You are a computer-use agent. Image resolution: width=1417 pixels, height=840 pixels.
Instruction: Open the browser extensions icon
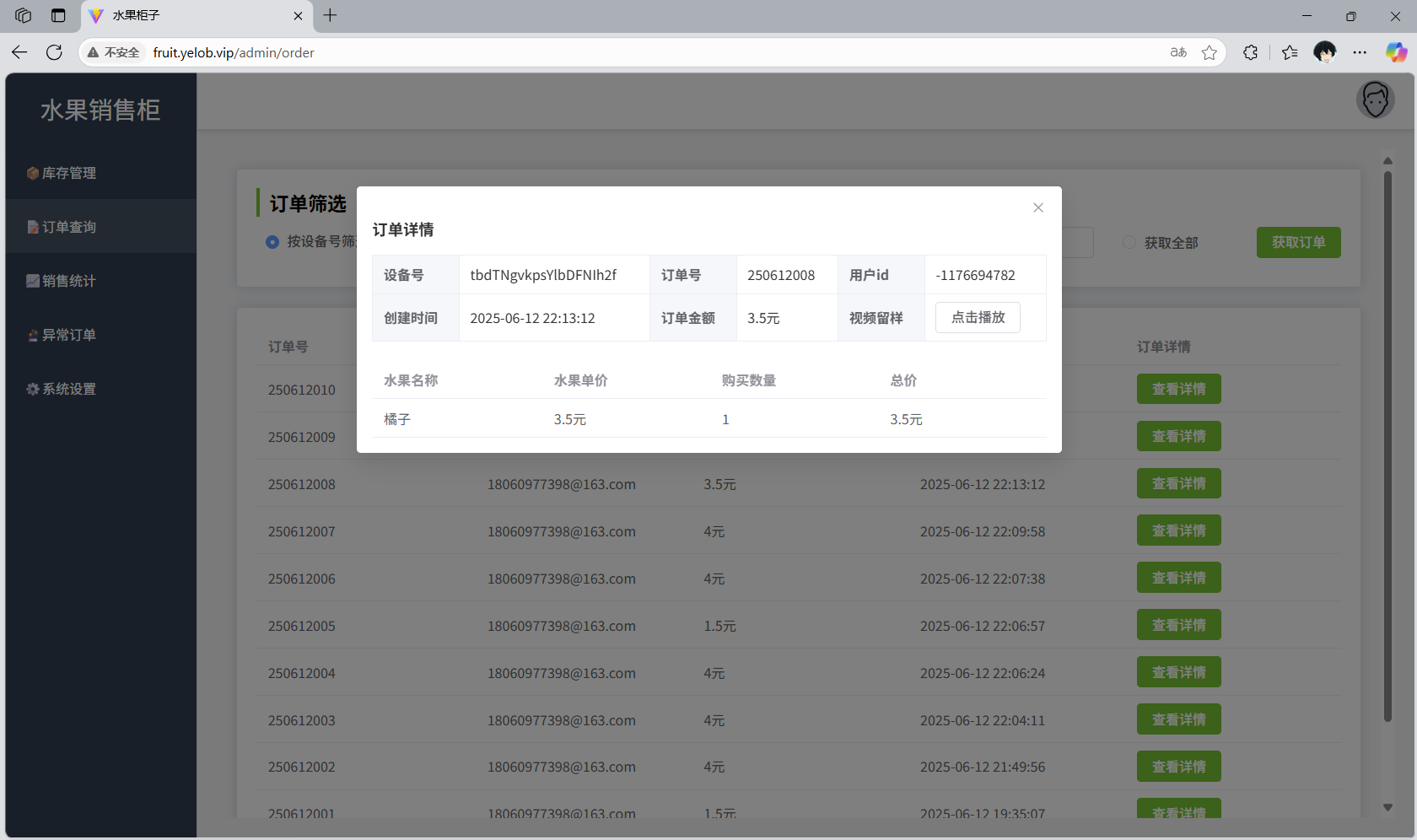pyautogui.click(x=1250, y=52)
